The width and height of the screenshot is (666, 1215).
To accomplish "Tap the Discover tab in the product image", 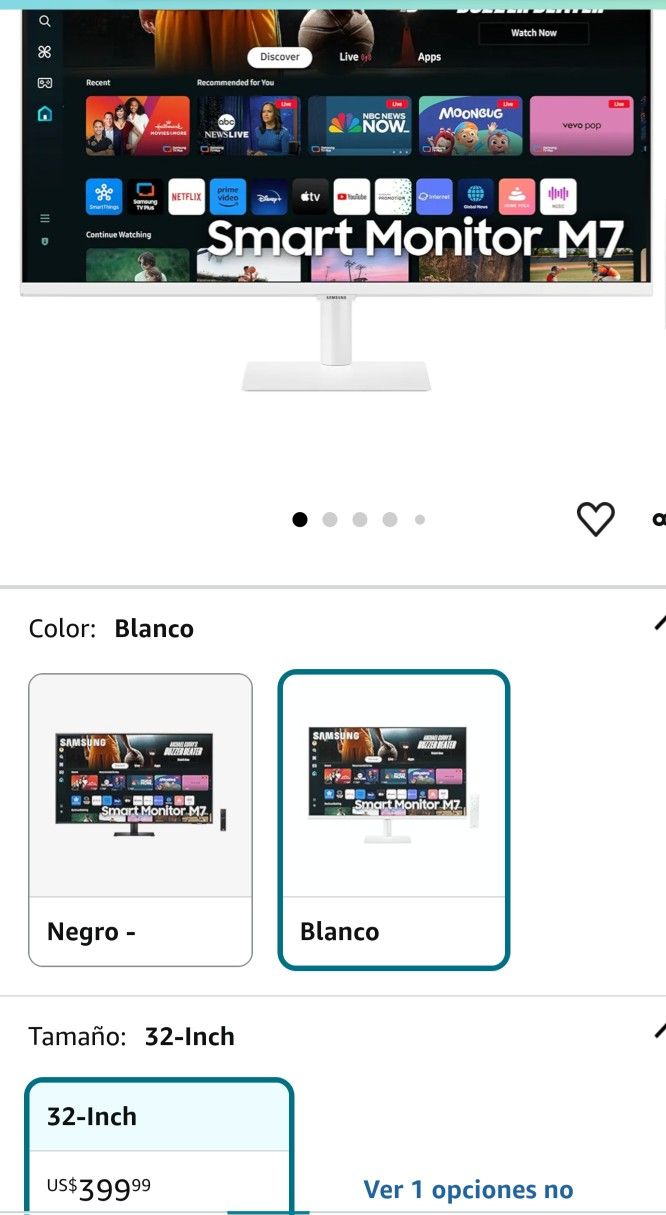I will point(279,57).
